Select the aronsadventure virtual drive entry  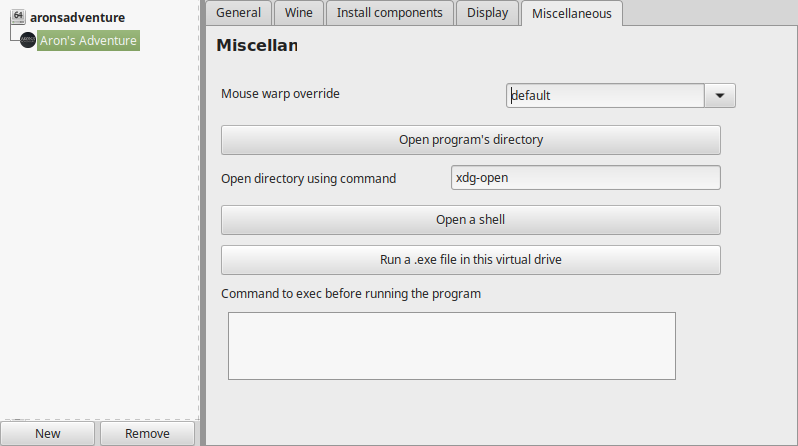point(77,17)
